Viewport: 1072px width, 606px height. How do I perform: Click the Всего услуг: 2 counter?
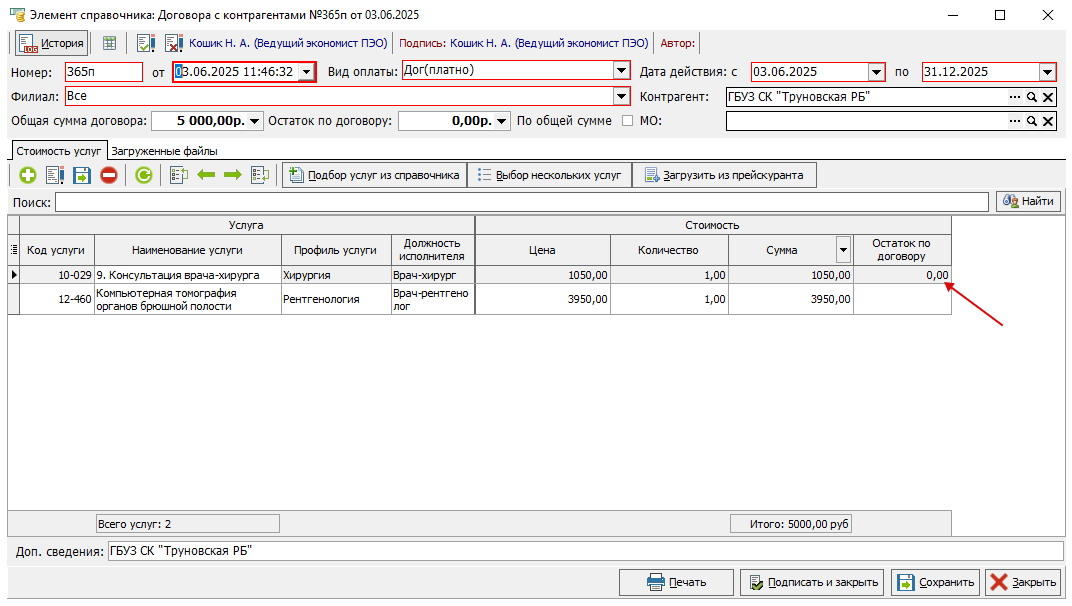point(187,525)
